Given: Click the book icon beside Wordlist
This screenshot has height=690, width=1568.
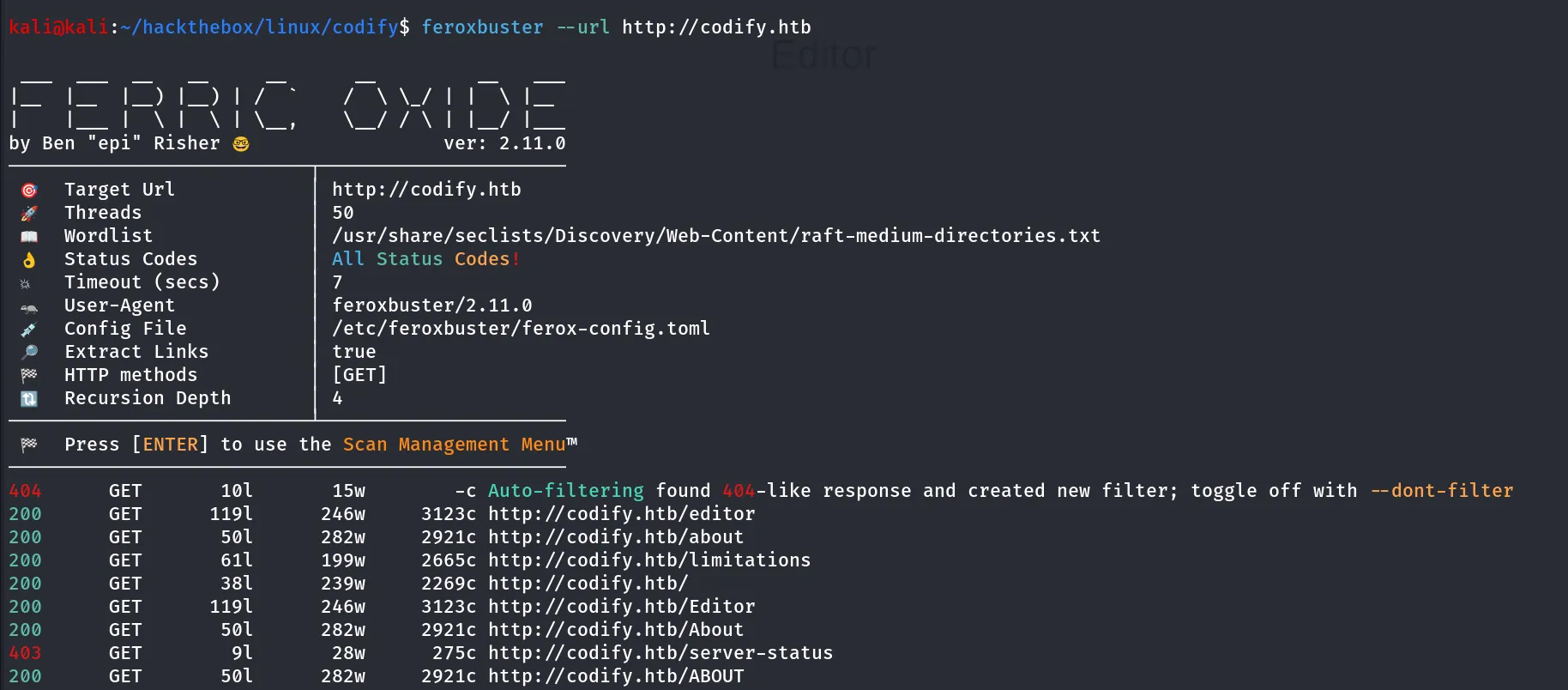Looking at the screenshot, I should pos(29,236).
